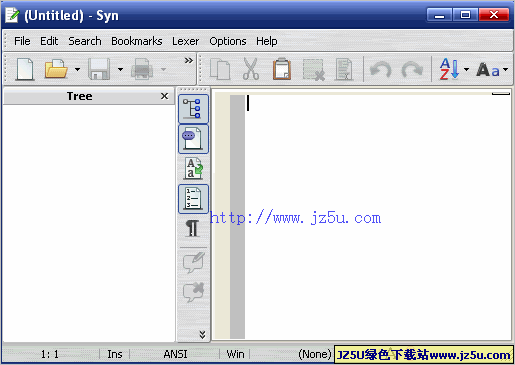
Task: Click the line number gutter
Action: (x=237, y=217)
